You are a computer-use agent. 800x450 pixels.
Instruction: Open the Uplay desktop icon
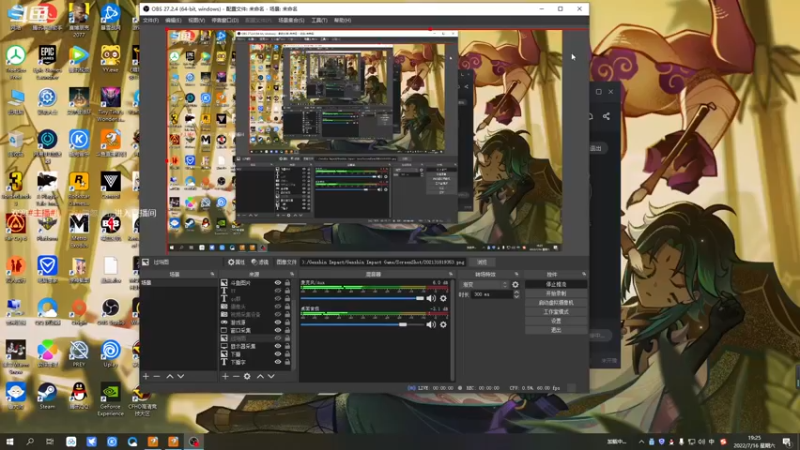(110, 354)
